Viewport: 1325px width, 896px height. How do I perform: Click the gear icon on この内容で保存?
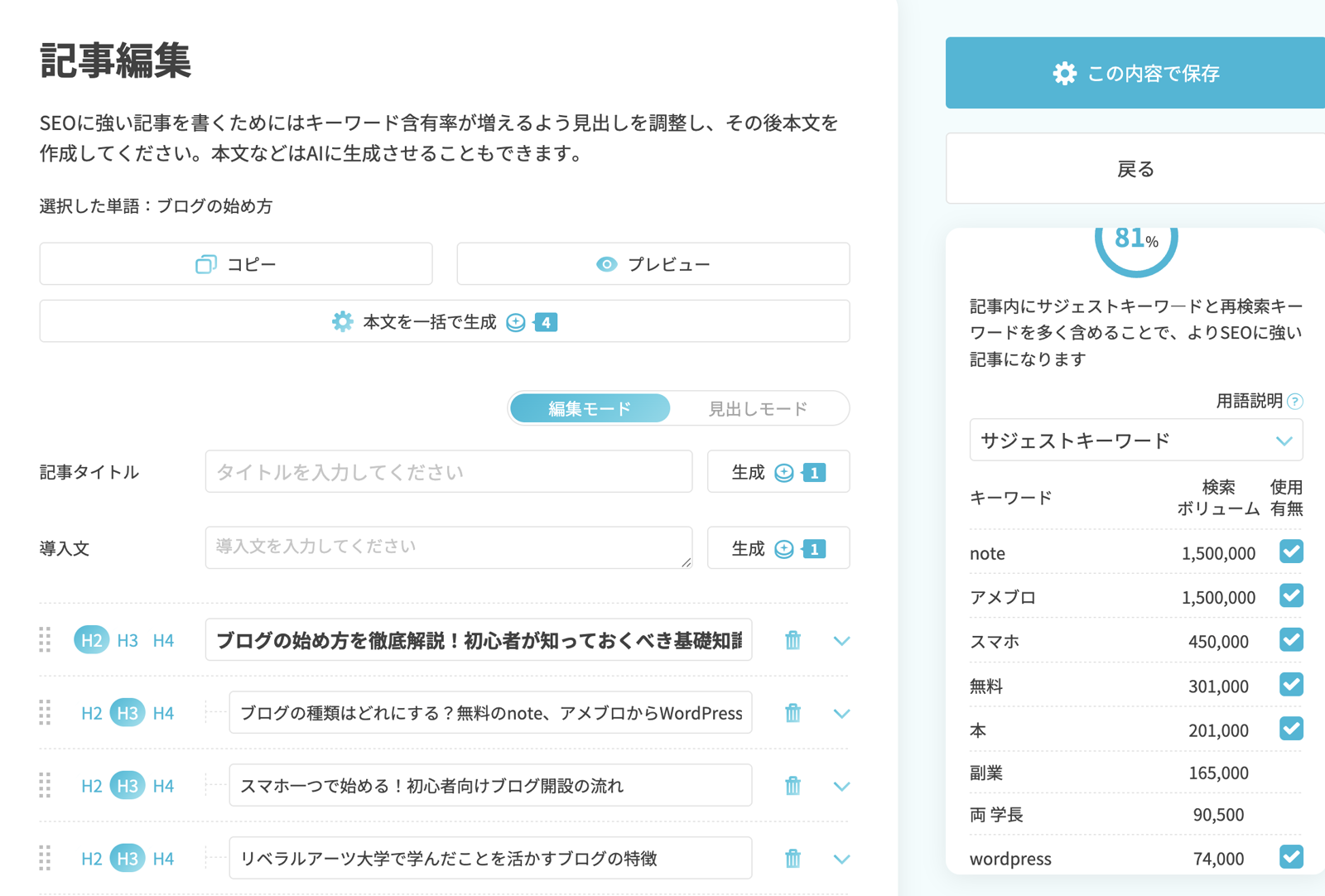(1065, 74)
